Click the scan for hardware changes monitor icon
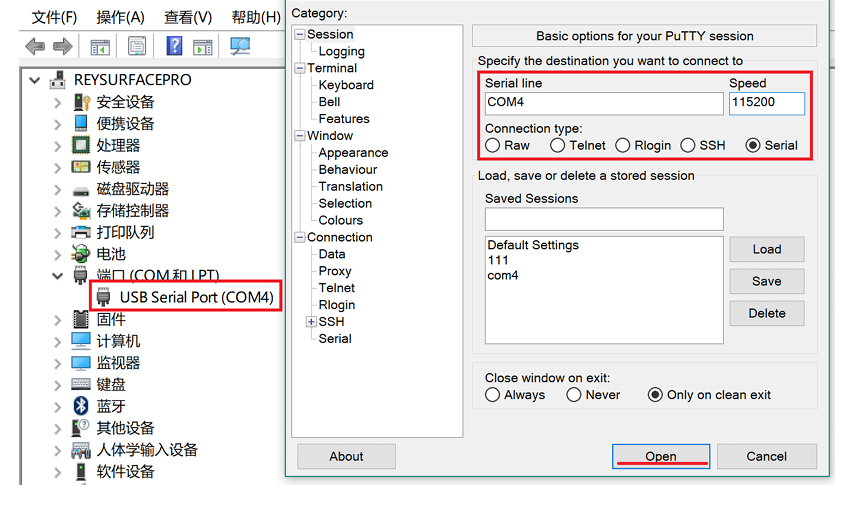 pyautogui.click(x=240, y=46)
